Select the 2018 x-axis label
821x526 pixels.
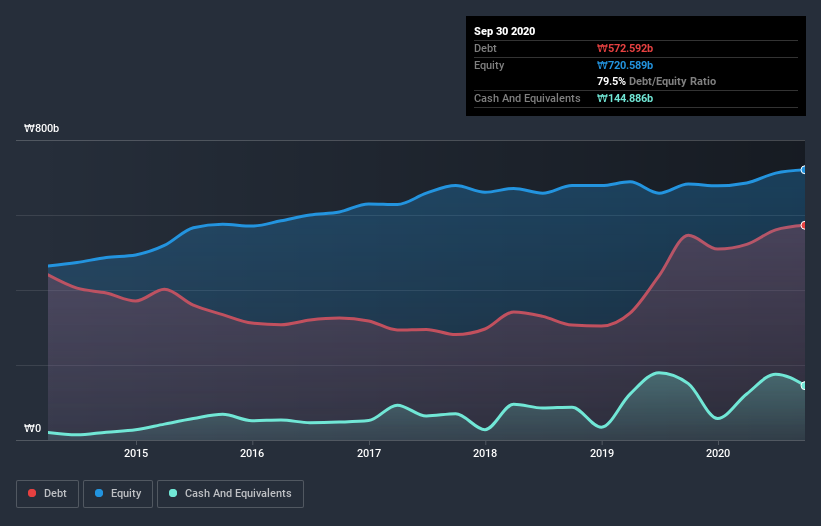(x=485, y=453)
